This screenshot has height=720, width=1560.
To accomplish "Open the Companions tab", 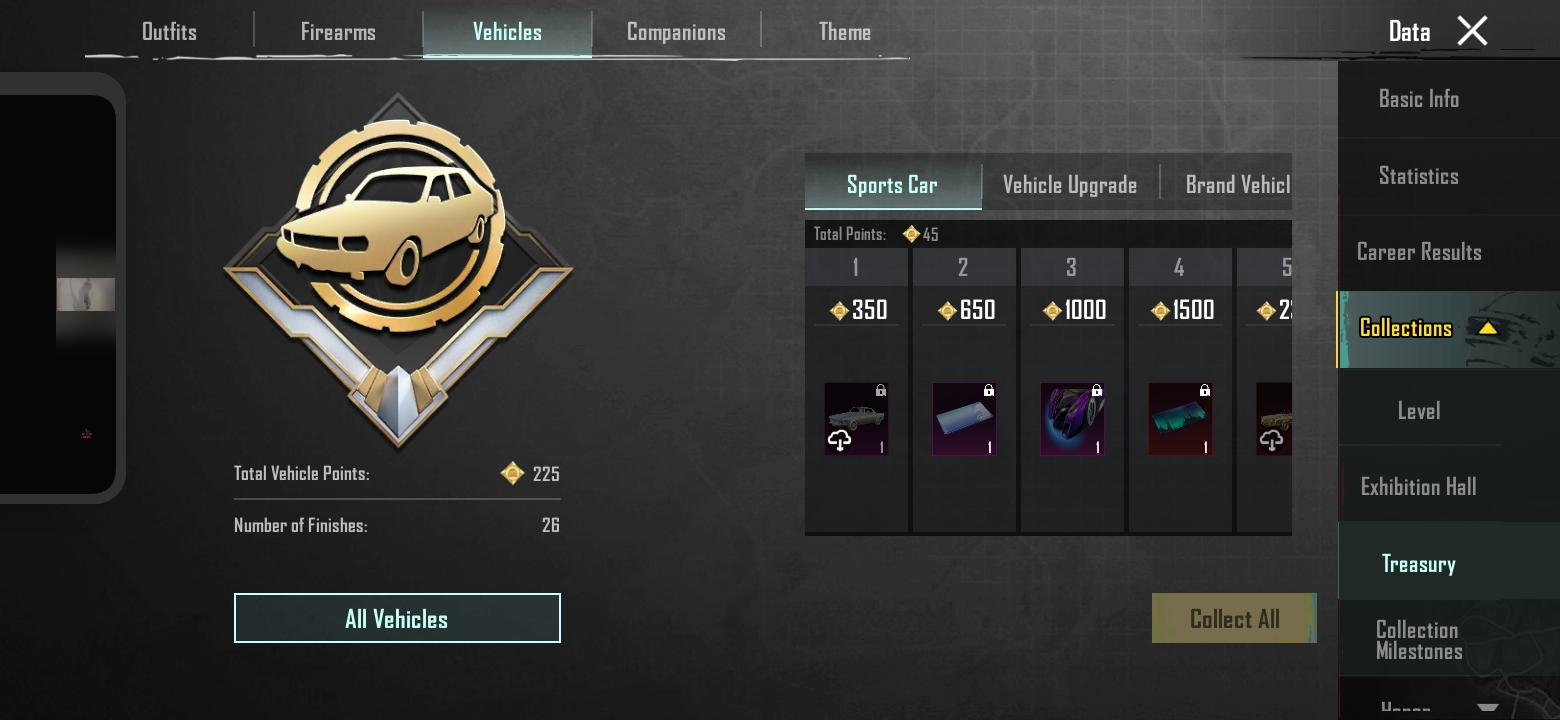I will click(x=676, y=32).
